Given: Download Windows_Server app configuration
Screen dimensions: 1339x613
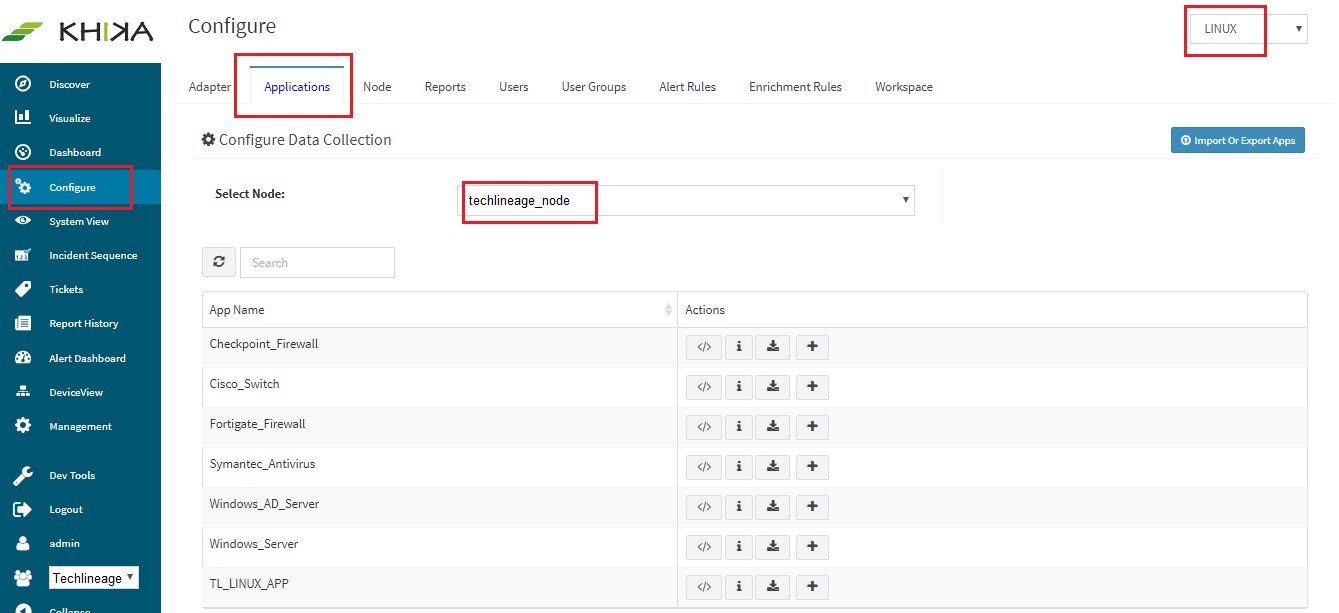Looking at the screenshot, I should click(x=773, y=547).
